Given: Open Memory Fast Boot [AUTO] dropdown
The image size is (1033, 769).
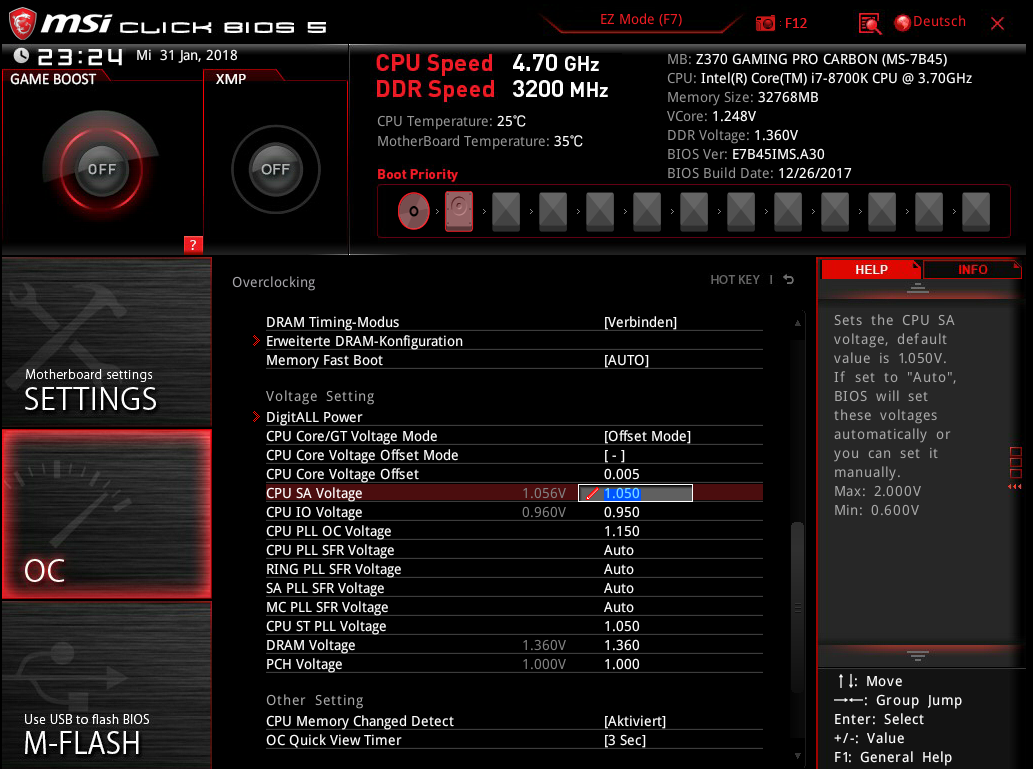Looking at the screenshot, I should click(x=626, y=360).
